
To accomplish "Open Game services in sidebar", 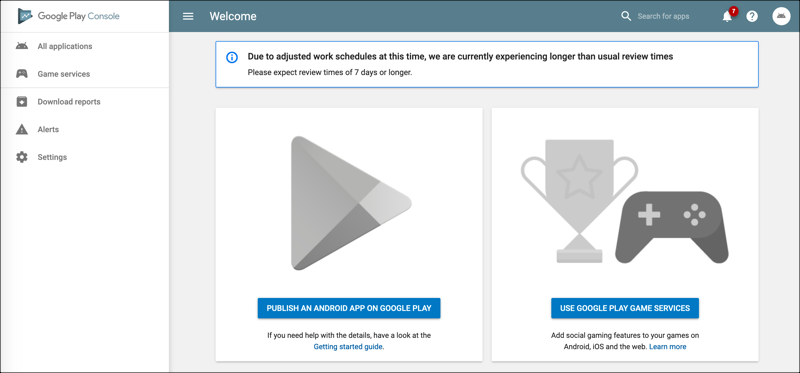I will click(85, 74).
